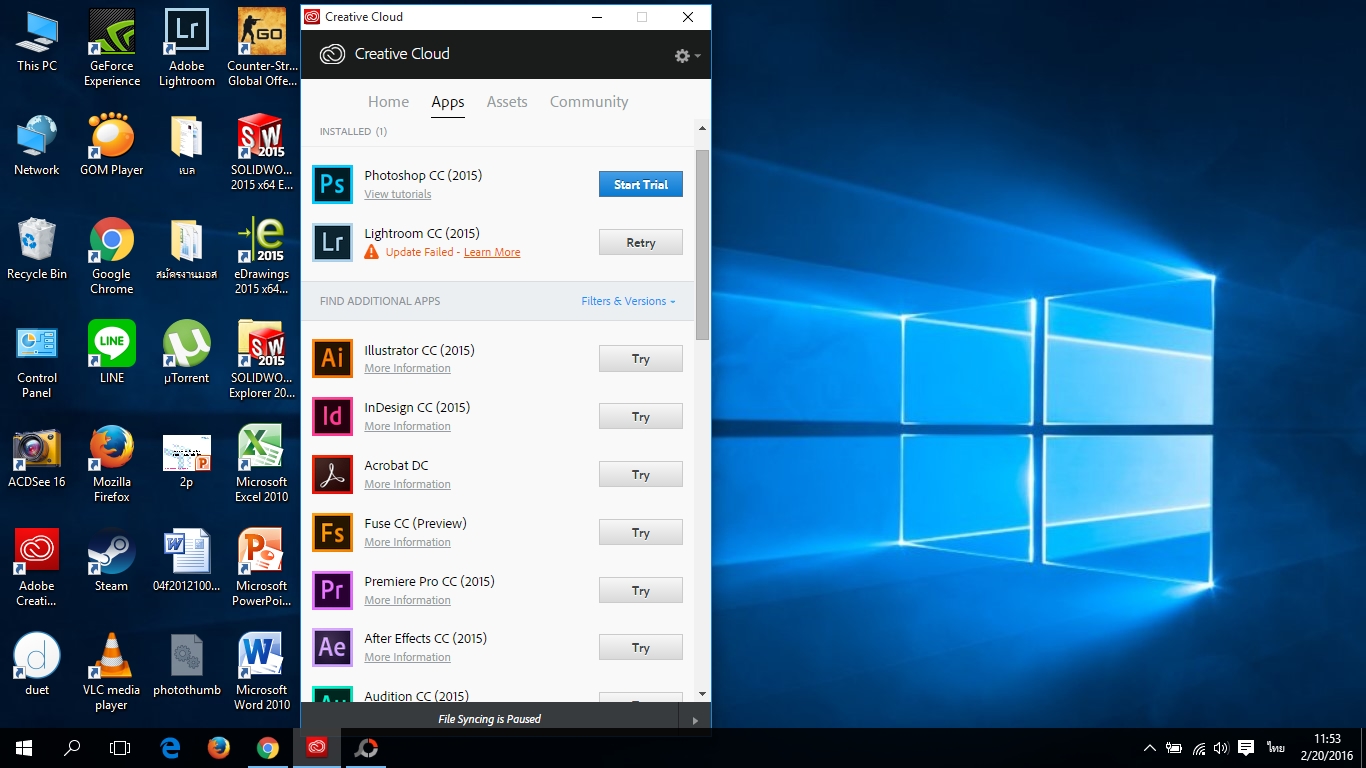Select the Apps tab
The image size is (1366, 768).
[x=448, y=102]
